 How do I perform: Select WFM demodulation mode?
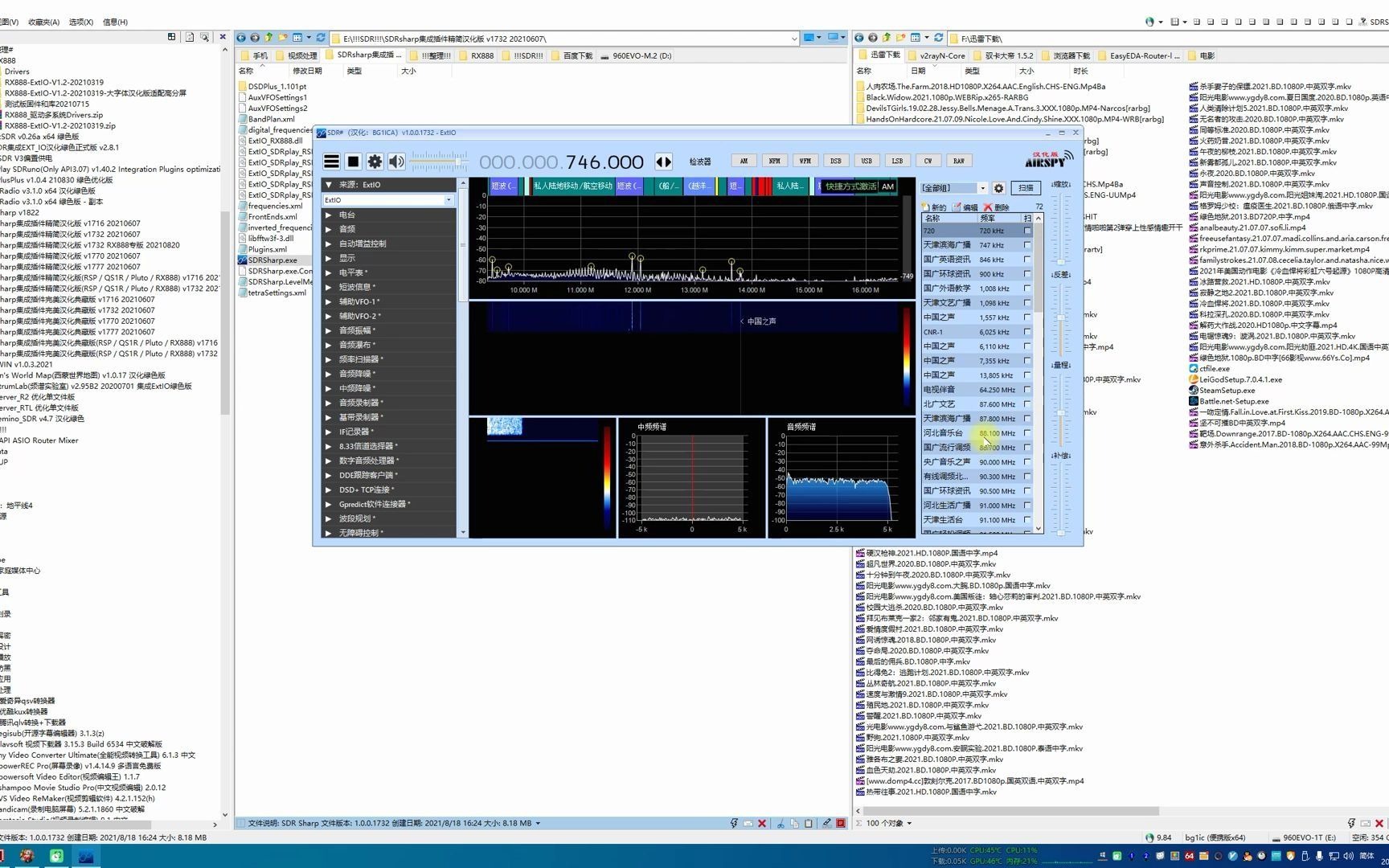click(805, 161)
